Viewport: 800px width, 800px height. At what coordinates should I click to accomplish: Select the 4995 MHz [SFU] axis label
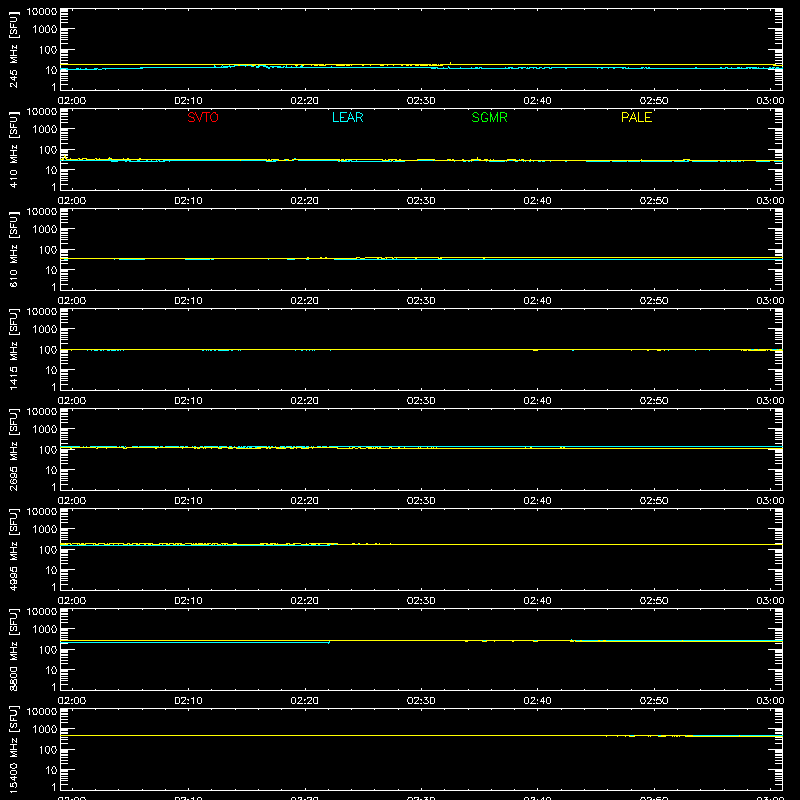coord(13,549)
